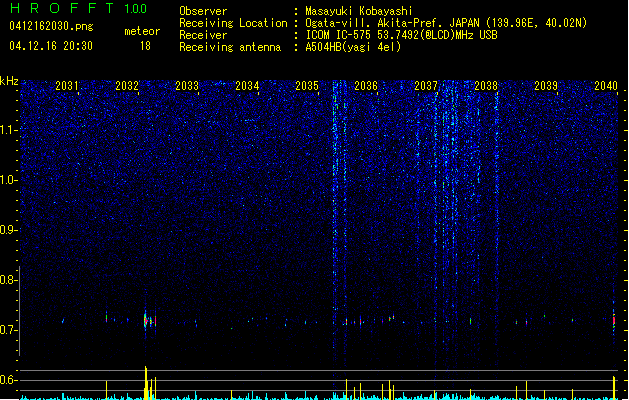629x400 pixels.
Task: Click the 2032 time marker
Action: click(x=127, y=86)
